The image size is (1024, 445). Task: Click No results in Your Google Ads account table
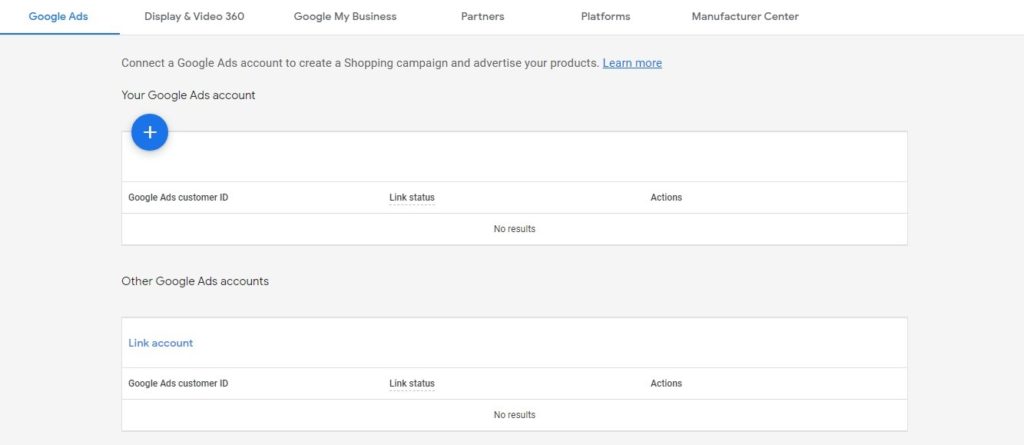pyautogui.click(x=515, y=229)
